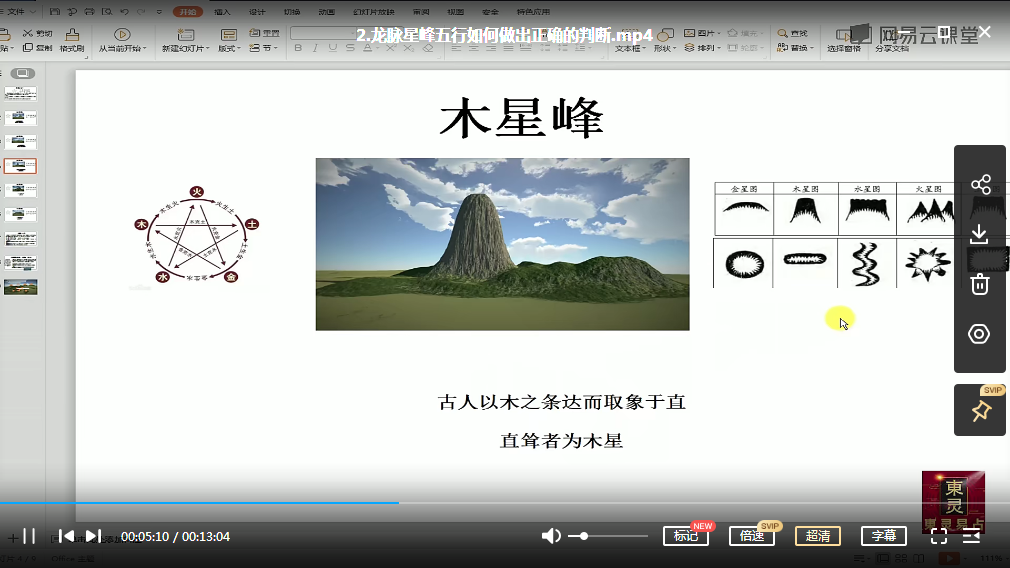The image size is (1010, 568).
Task: Switch to the 插入 ribbon tab
Action: coord(222,12)
